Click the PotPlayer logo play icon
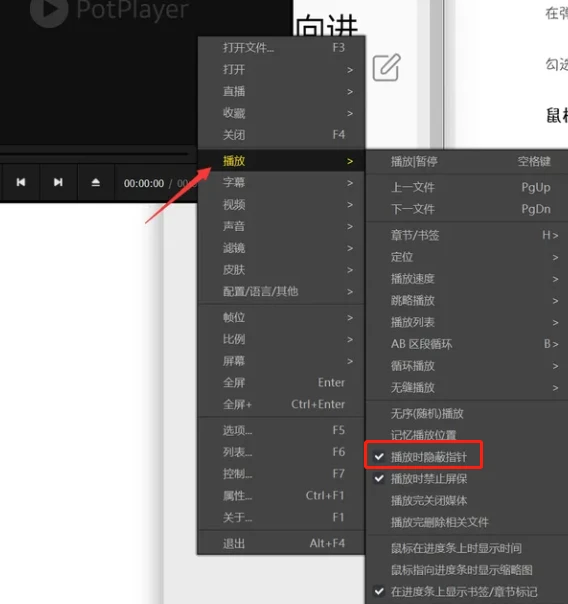The height and width of the screenshot is (604, 568). pos(49,10)
